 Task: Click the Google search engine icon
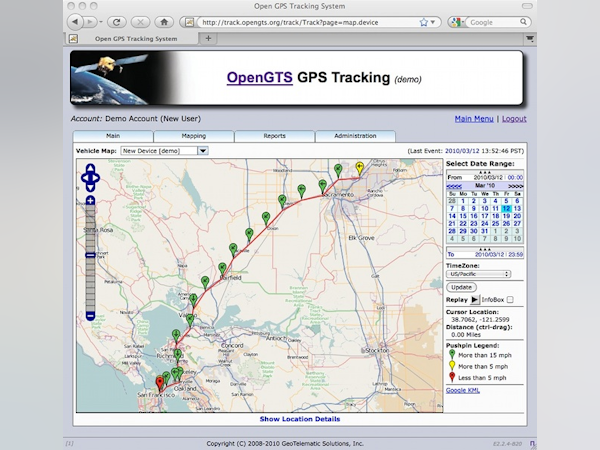[x=455, y=22]
